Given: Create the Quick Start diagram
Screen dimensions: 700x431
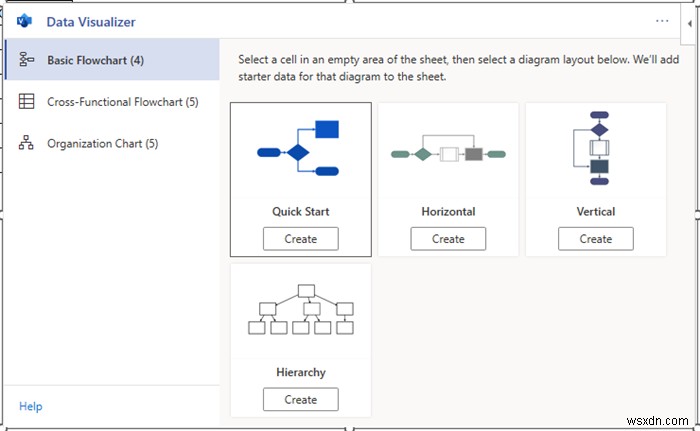Looking at the screenshot, I should (x=301, y=239).
